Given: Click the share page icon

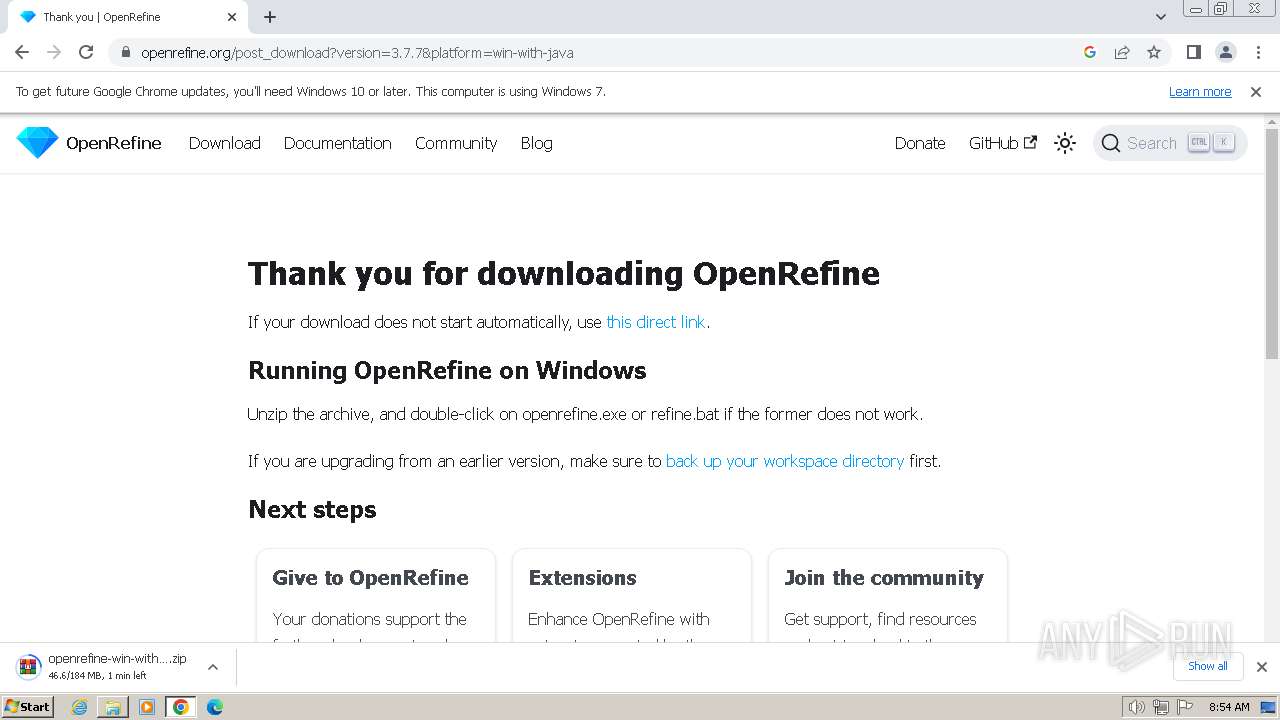Looking at the screenshot, I should coord(1122,52).
